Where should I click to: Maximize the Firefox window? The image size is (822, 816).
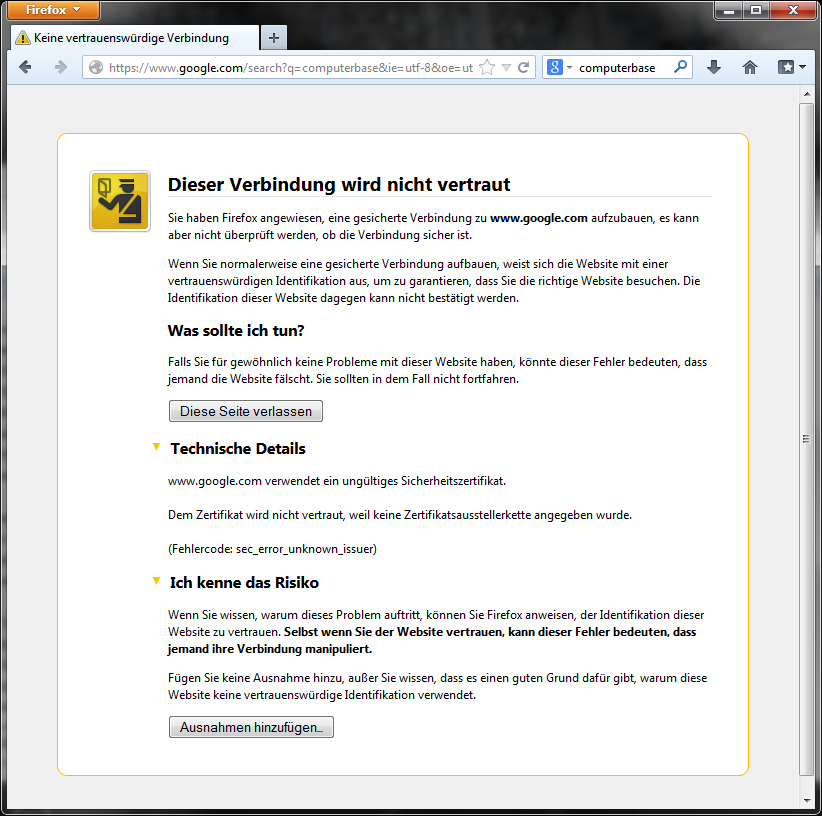tap(755, 10)
